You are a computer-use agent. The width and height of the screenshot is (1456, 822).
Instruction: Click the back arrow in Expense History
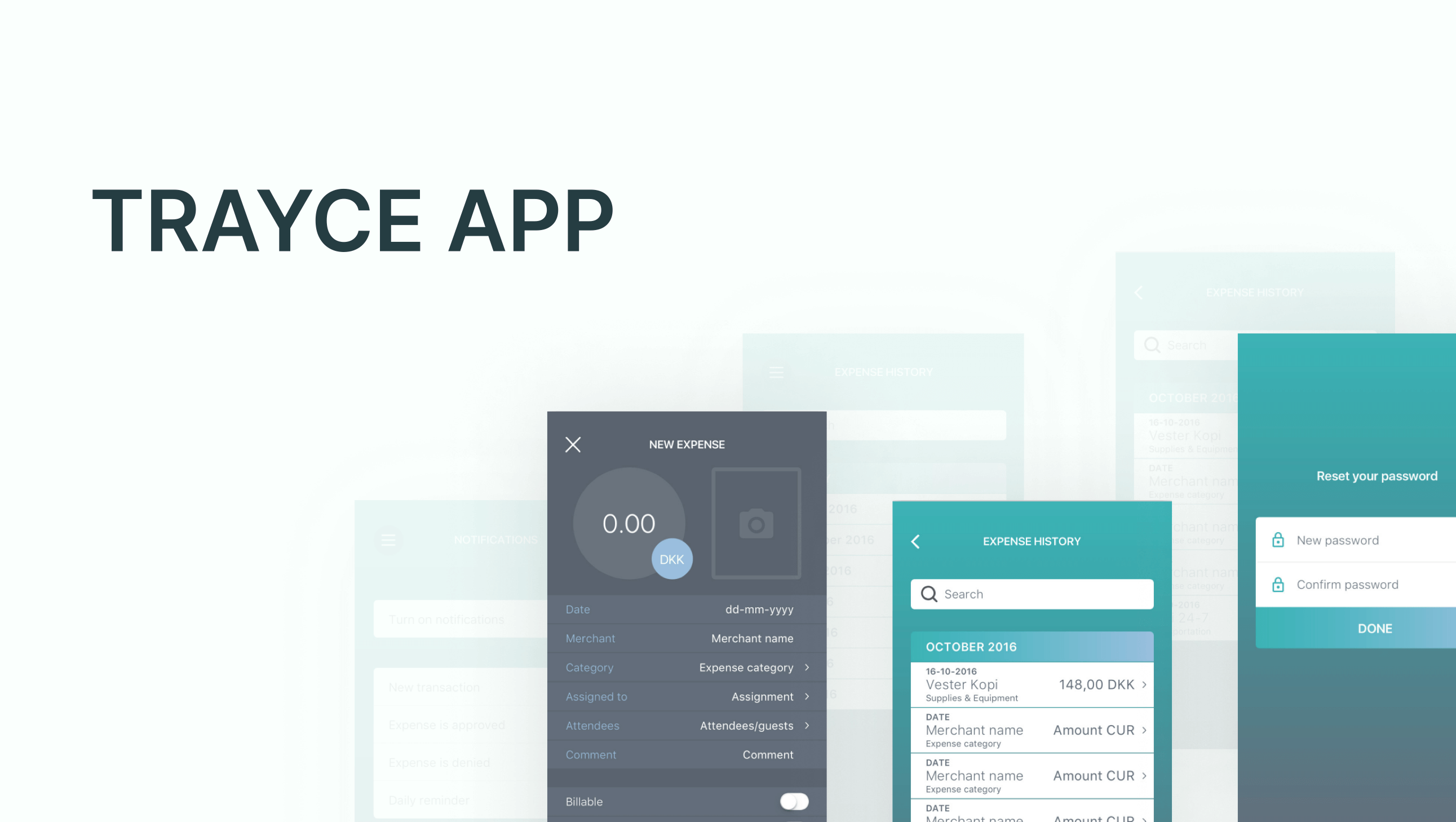[916, 540]
